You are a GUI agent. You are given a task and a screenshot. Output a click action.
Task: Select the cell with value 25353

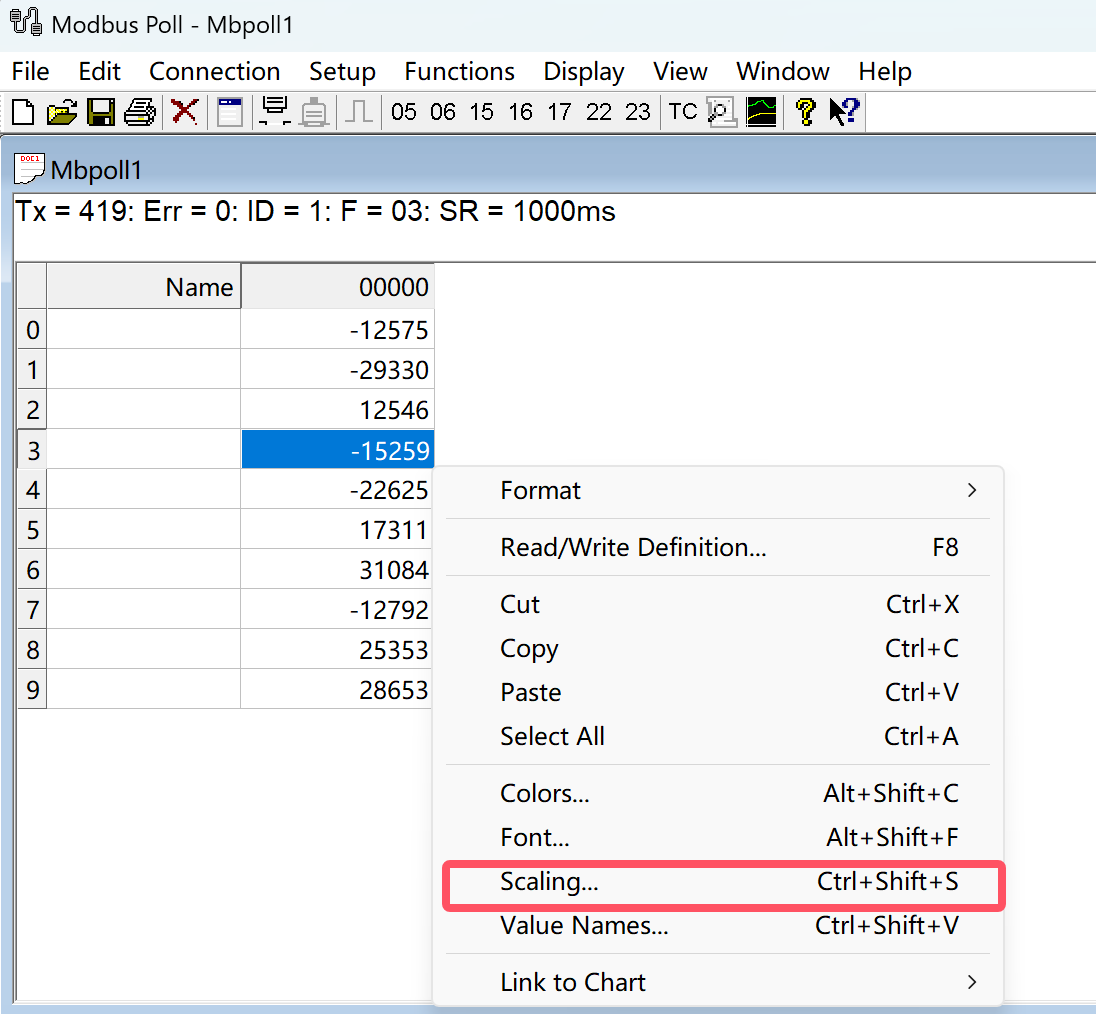coord(338,649)
